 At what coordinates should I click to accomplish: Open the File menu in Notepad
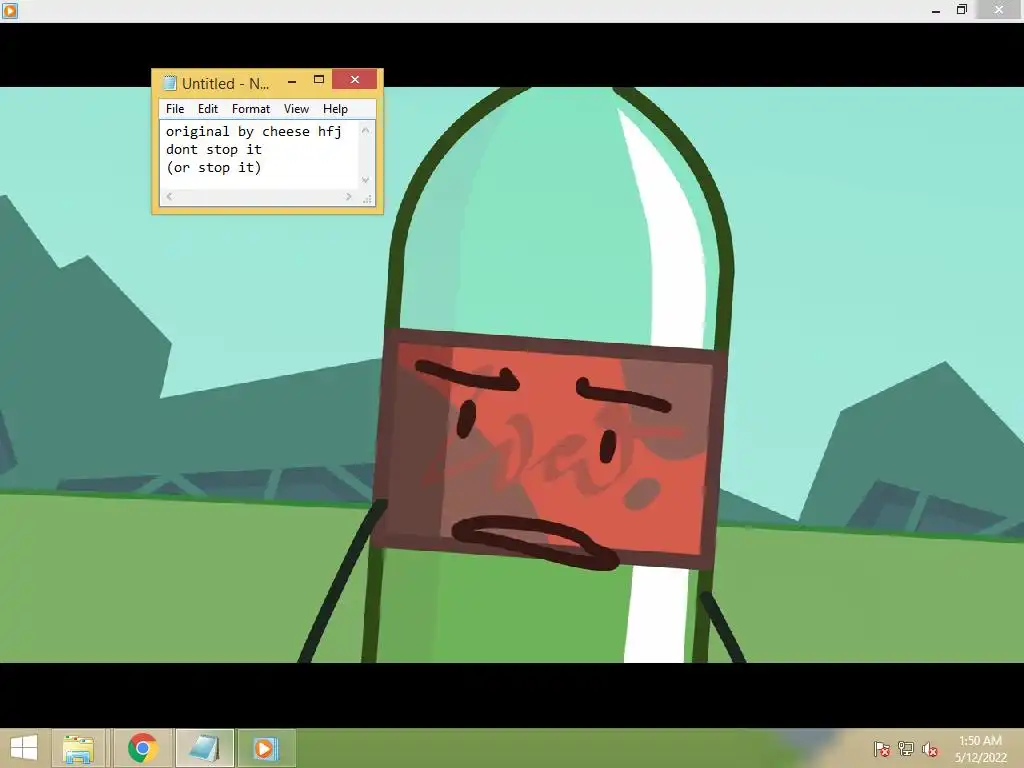(x=174, y=109)
